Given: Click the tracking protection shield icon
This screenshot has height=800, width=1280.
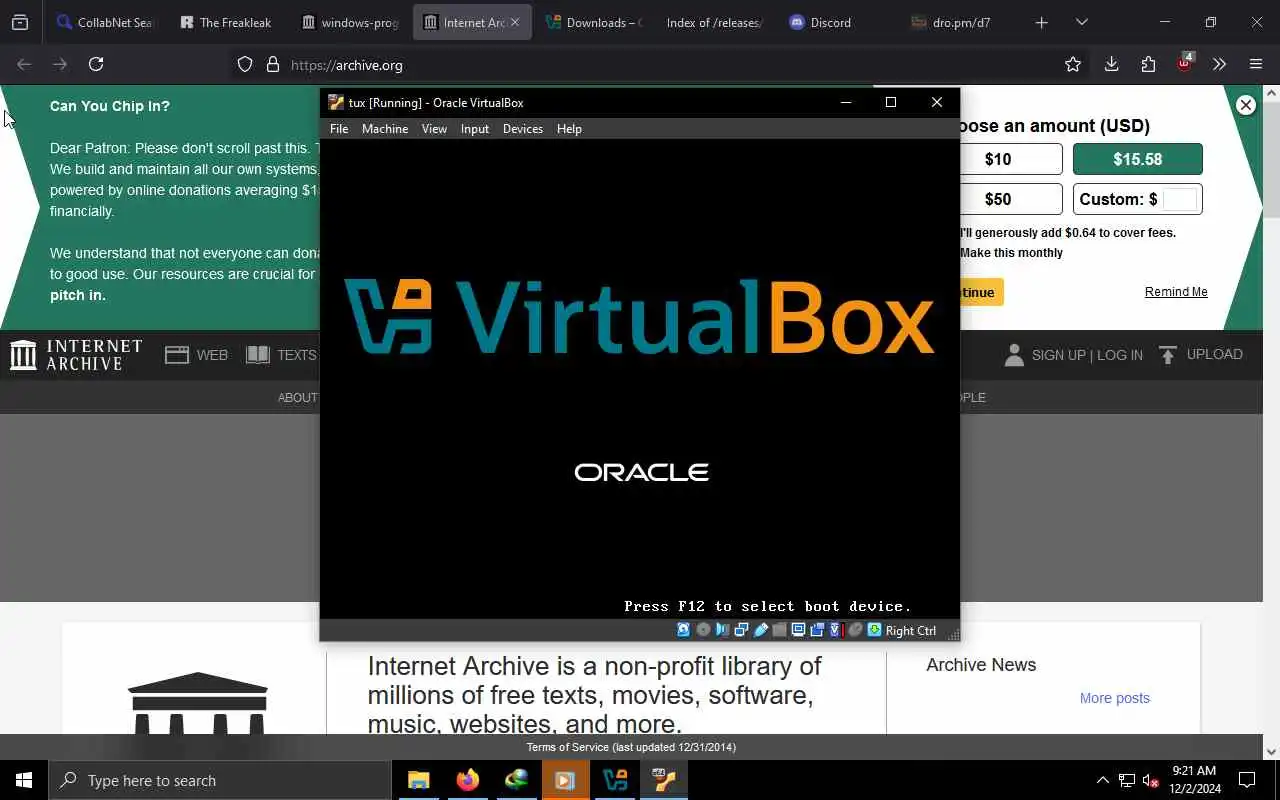Looking at the screenshot, I should [245, 65].
